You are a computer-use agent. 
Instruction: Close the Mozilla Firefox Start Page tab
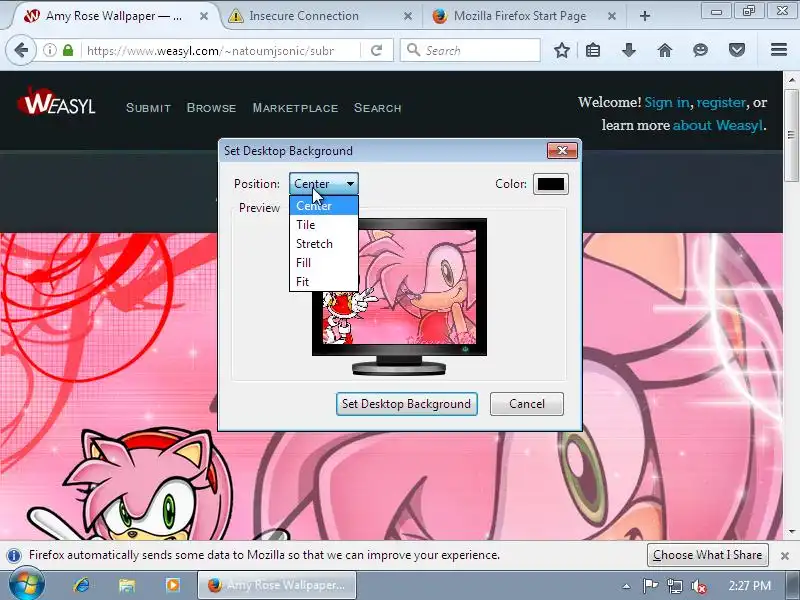coord(612,16)
